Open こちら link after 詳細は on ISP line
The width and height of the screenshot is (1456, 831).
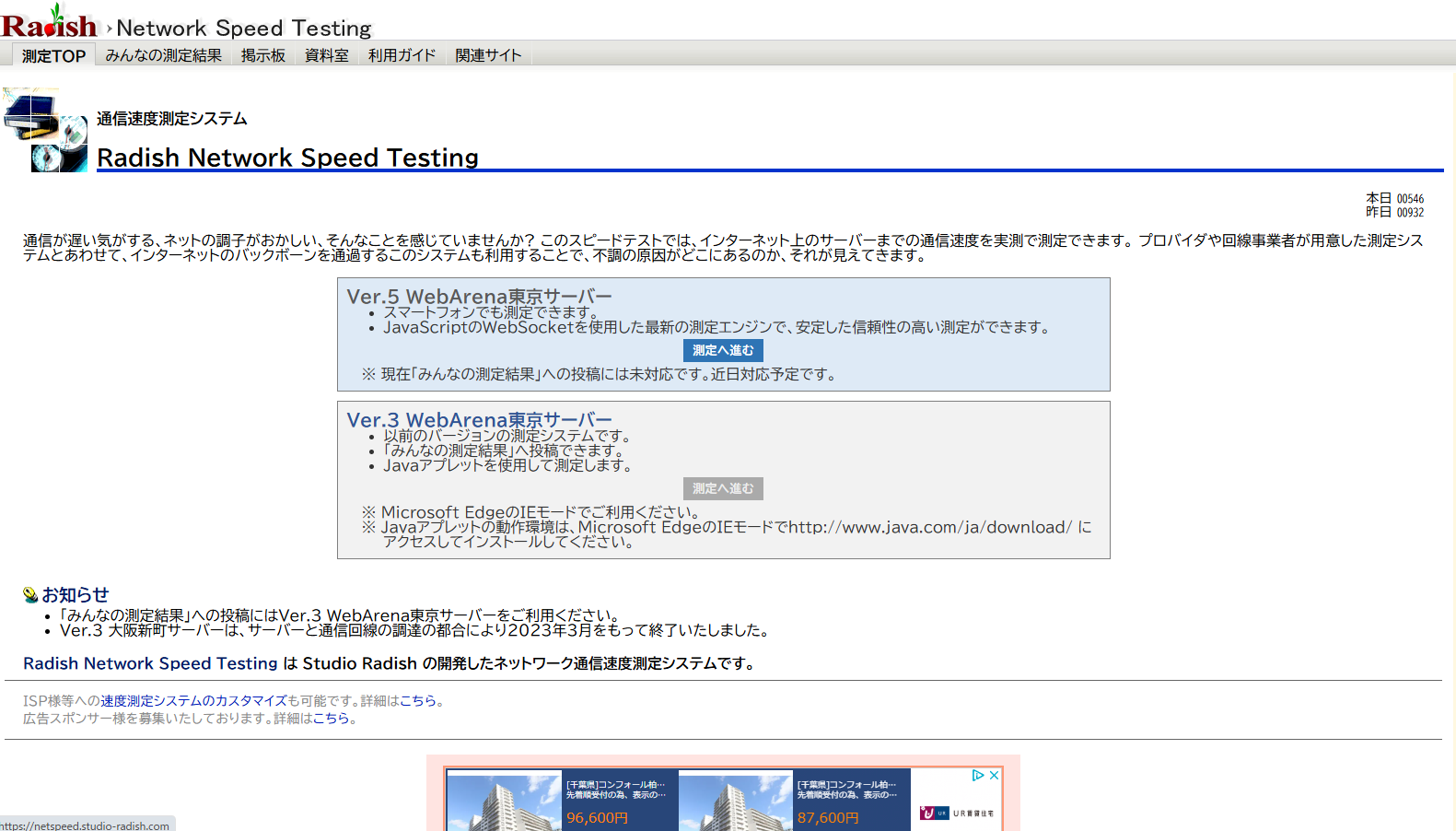[418, 701]
